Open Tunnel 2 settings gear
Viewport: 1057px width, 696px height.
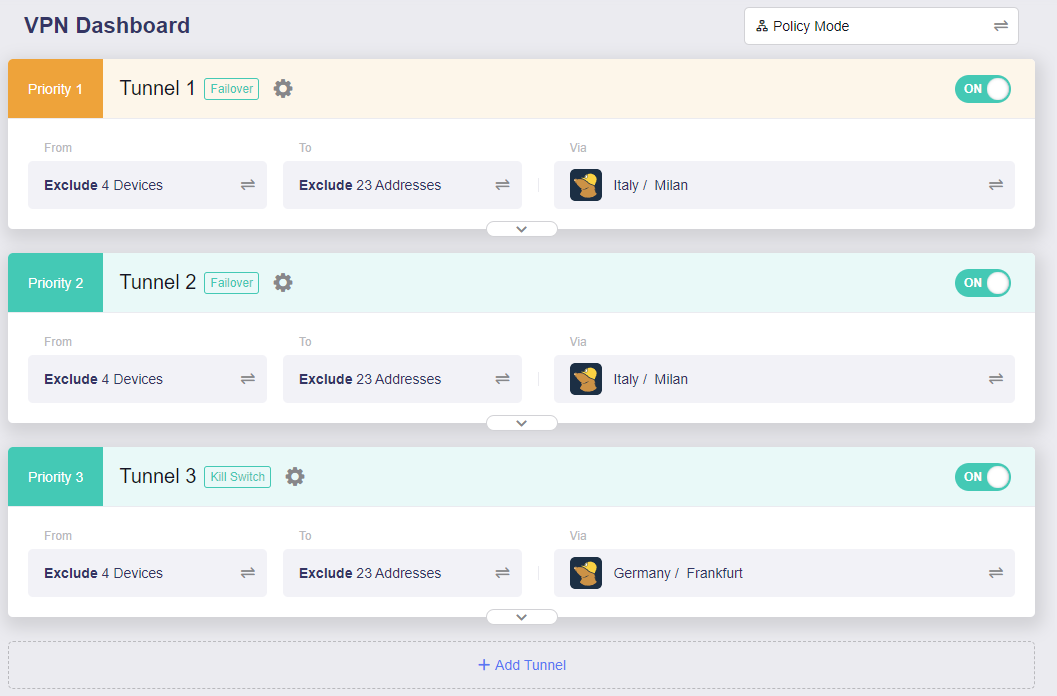click(283, 283)
